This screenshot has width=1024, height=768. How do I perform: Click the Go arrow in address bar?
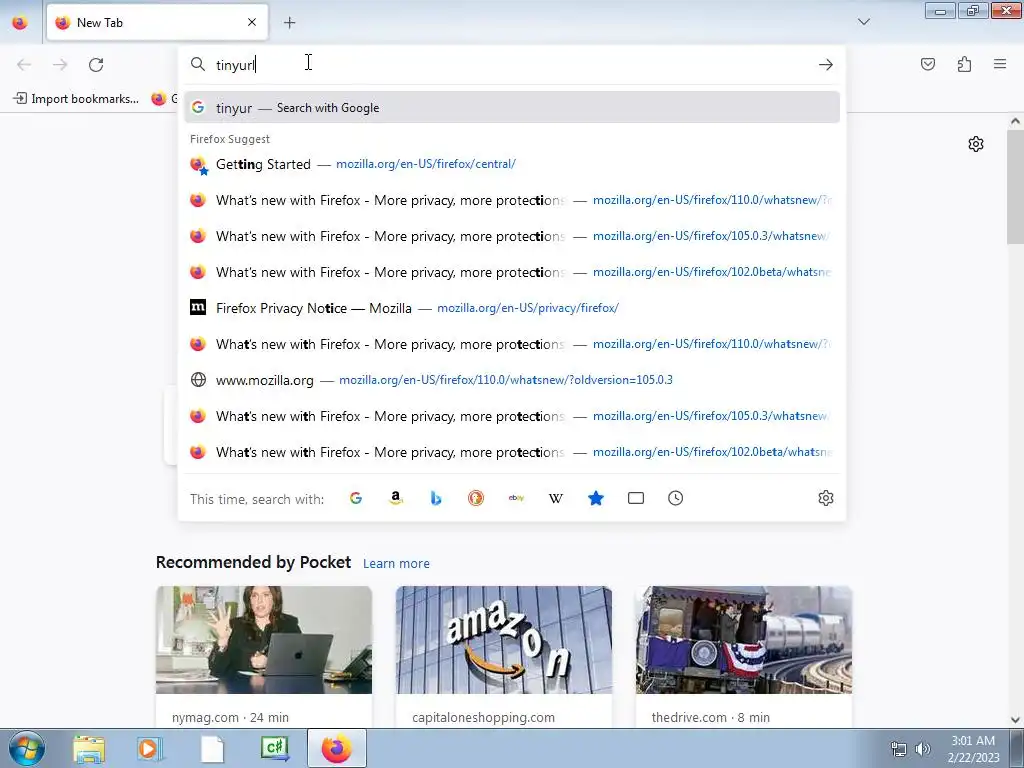(x=825, y=65)
